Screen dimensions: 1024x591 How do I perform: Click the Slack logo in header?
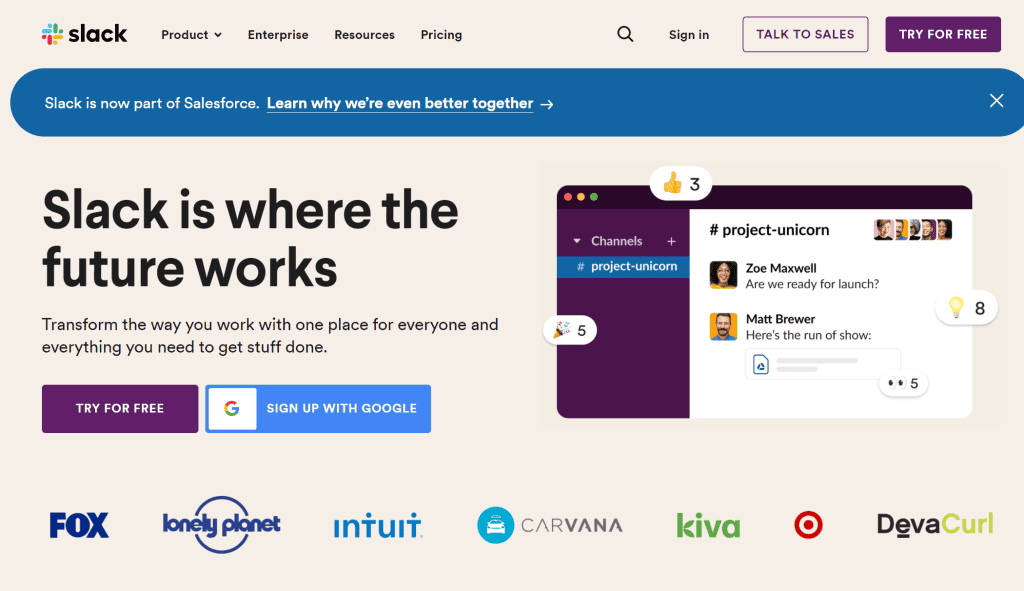(85, 34)
